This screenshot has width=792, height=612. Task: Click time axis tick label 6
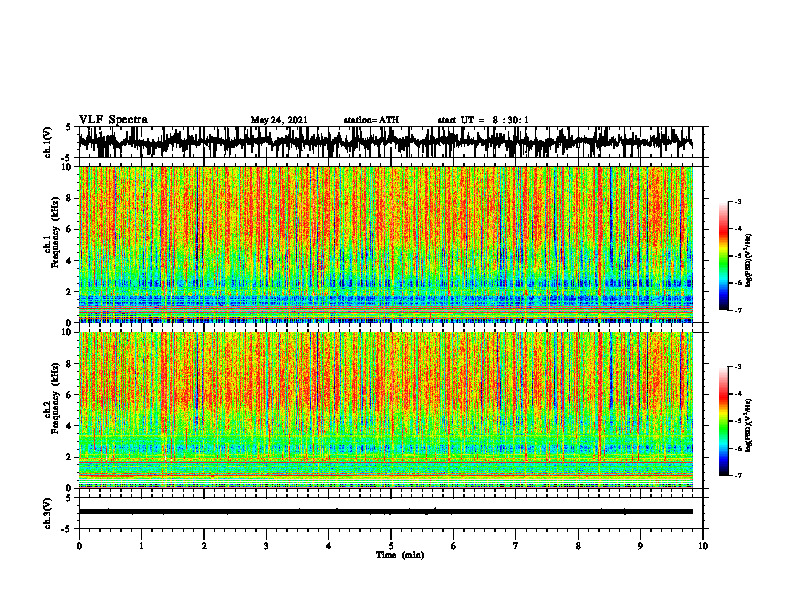click(x=454, y=546)
